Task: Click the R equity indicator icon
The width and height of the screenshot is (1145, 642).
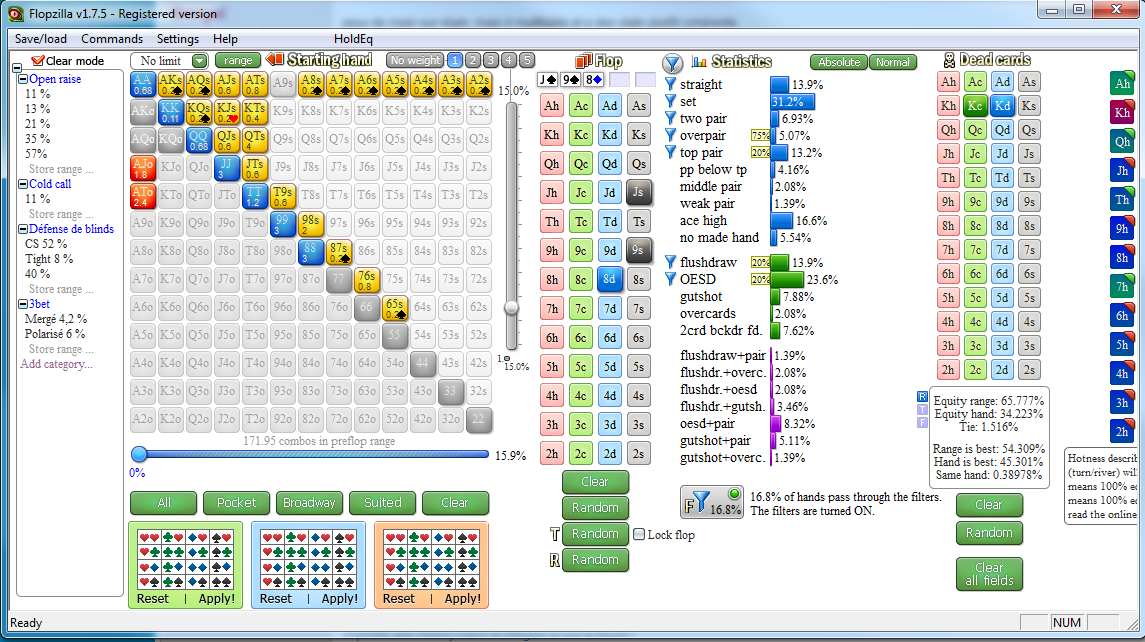Action: tap(922, 397)
